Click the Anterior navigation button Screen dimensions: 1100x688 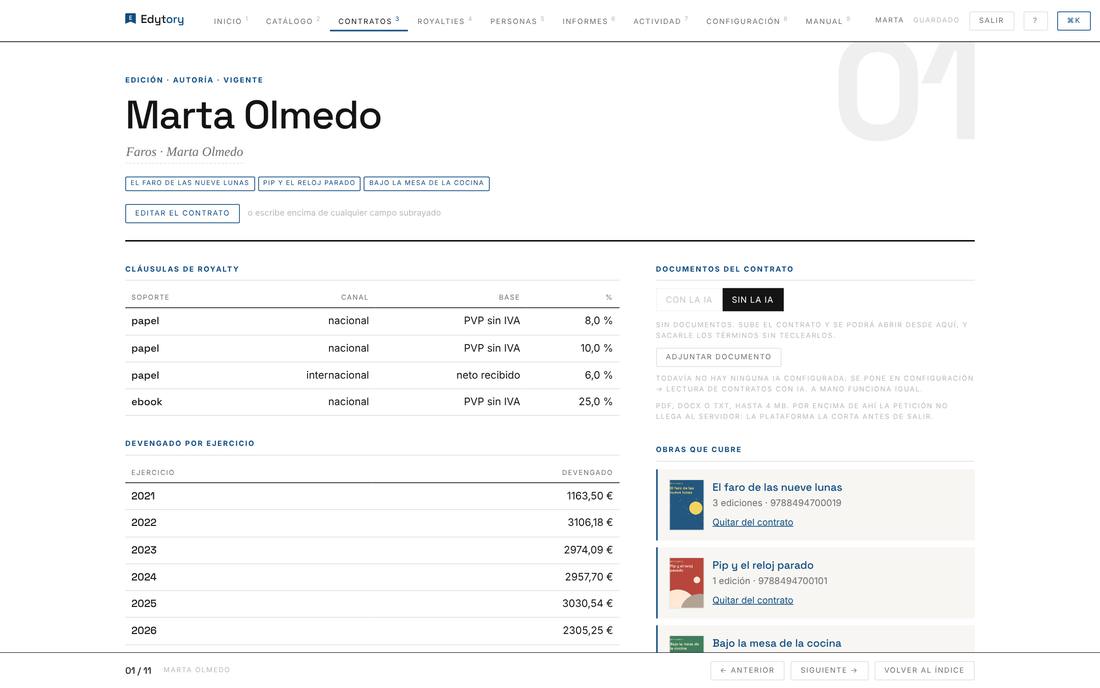(x=747, y=670)
